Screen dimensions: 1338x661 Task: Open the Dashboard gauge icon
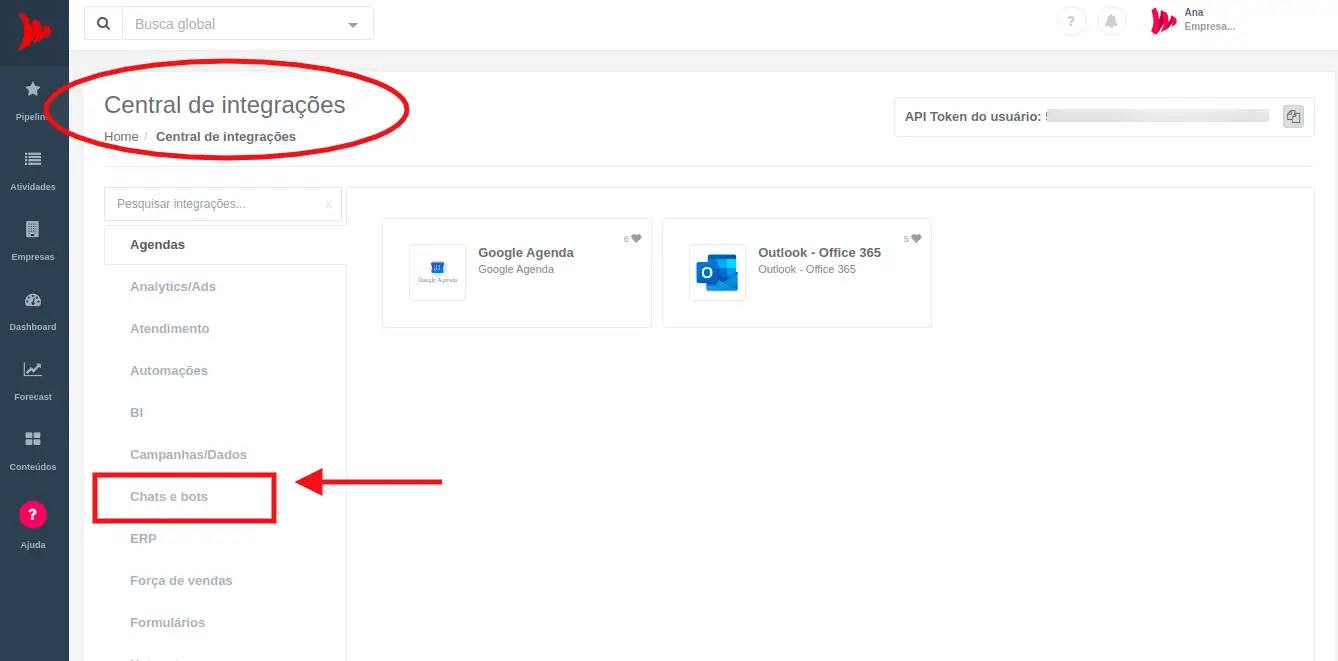coord(33,300)
